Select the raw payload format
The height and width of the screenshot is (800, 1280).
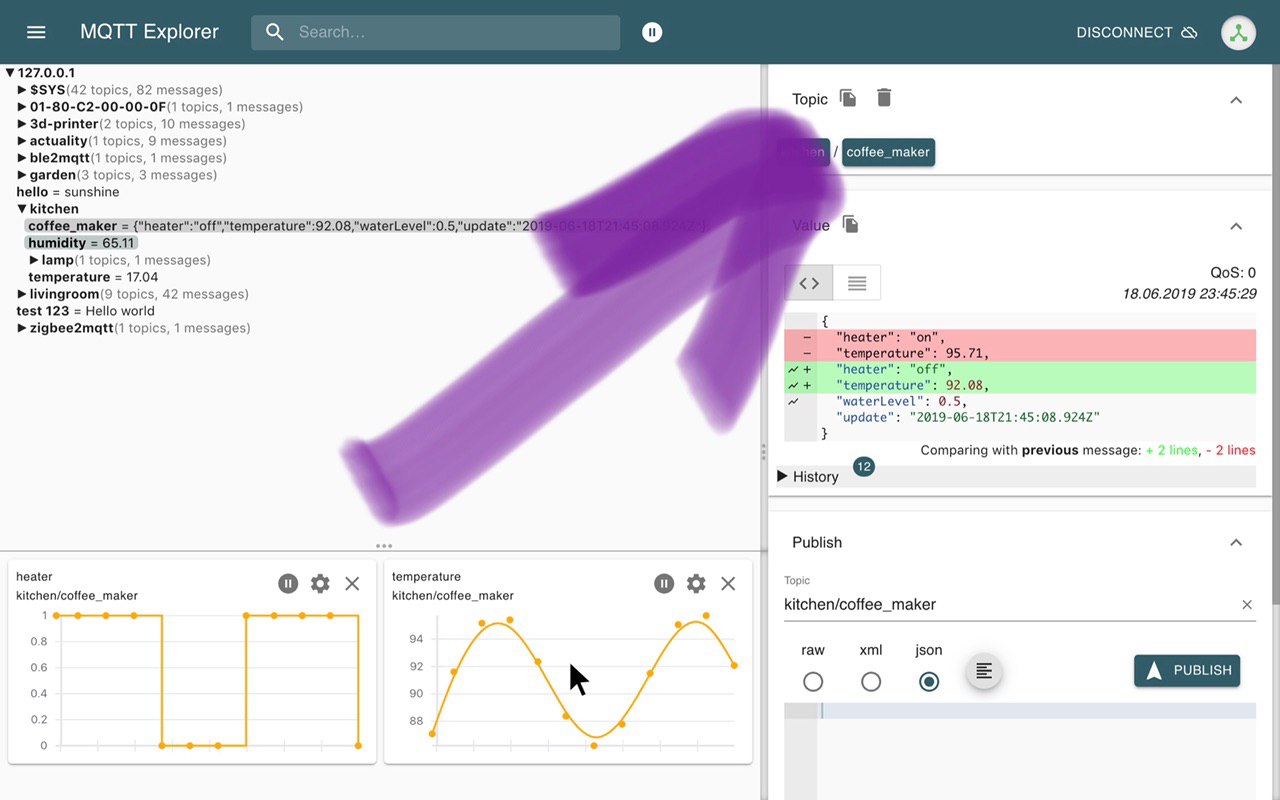coord(813,681)
